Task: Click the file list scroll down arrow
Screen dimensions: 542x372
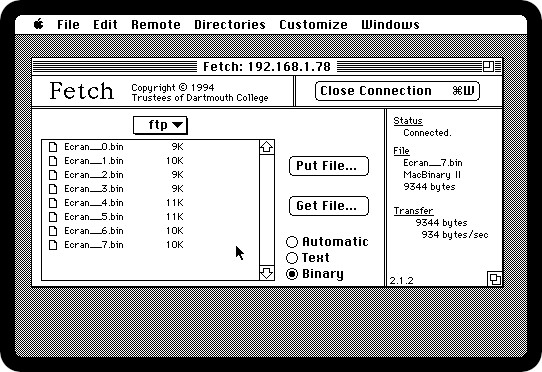Action: click(267, 273)
